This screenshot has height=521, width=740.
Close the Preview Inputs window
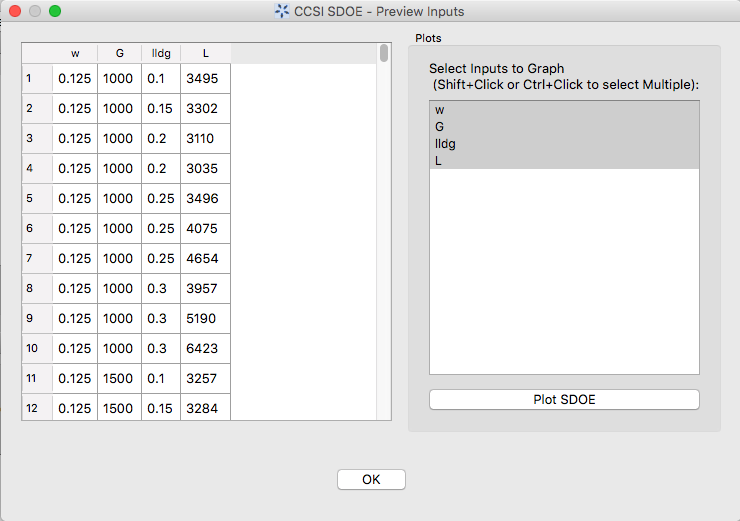[15, 11]
